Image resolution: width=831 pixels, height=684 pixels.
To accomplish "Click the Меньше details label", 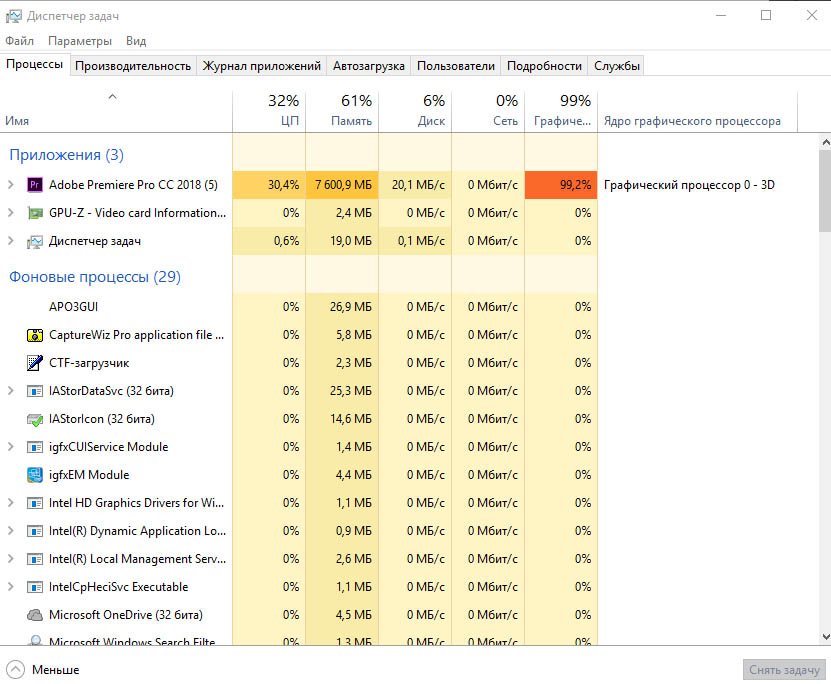I will pos(56,670).
